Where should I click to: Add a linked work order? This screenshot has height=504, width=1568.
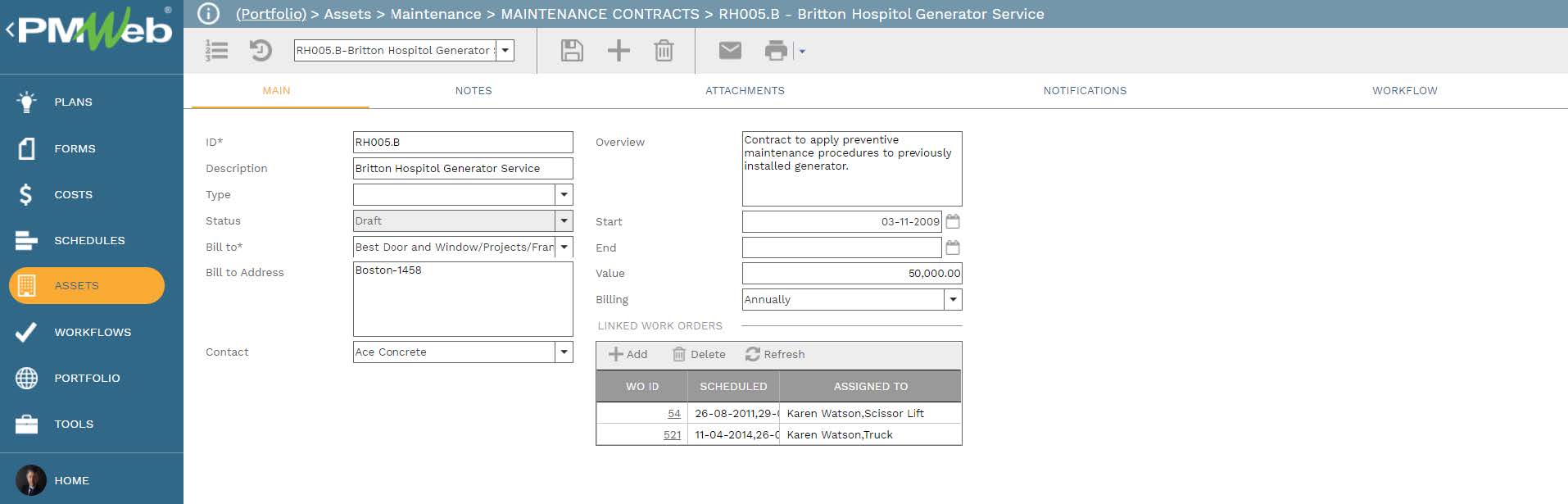(x=628, y=354)
